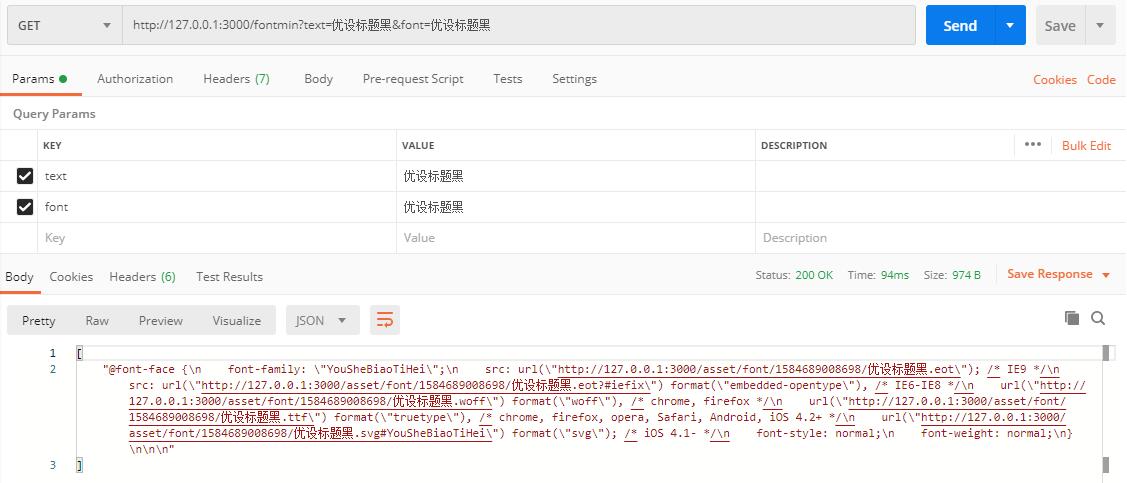1127x483 pixels.
Task: Expand the Save button dropdown arrow
Action: (1100, 26)
